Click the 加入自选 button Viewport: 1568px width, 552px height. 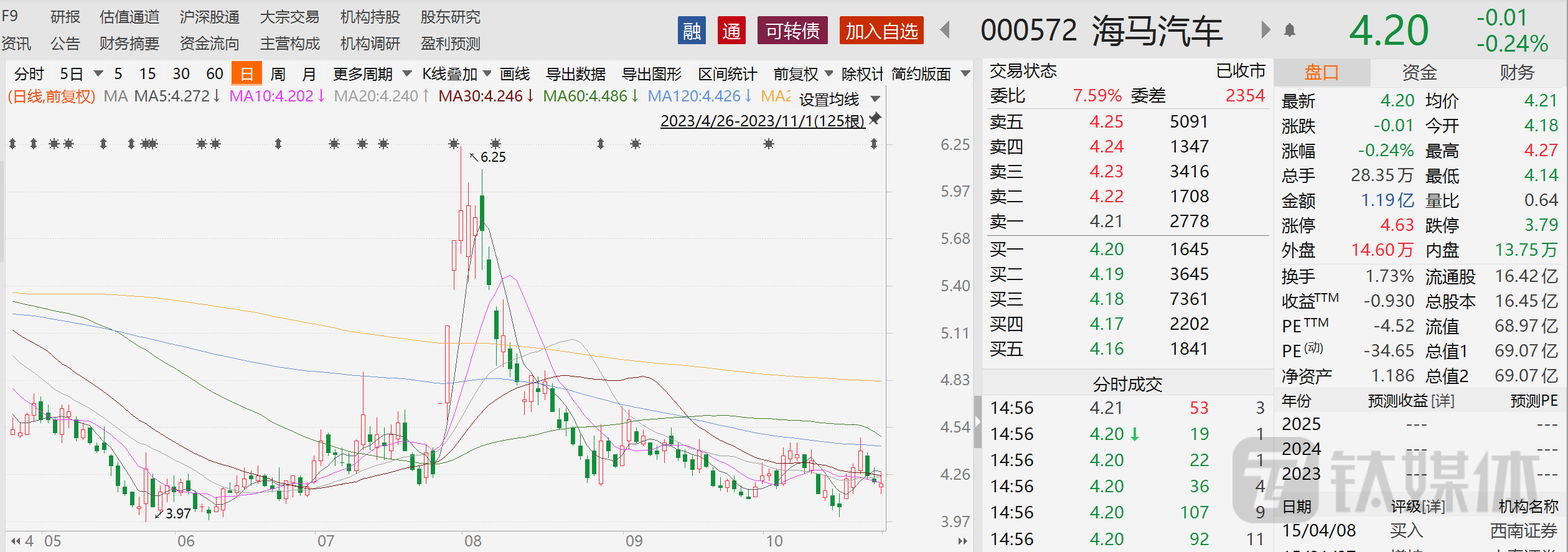click(x=881, y=30)
